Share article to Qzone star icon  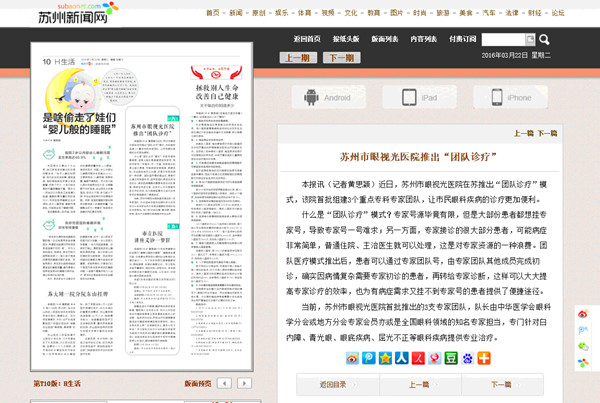coord(385,358)
